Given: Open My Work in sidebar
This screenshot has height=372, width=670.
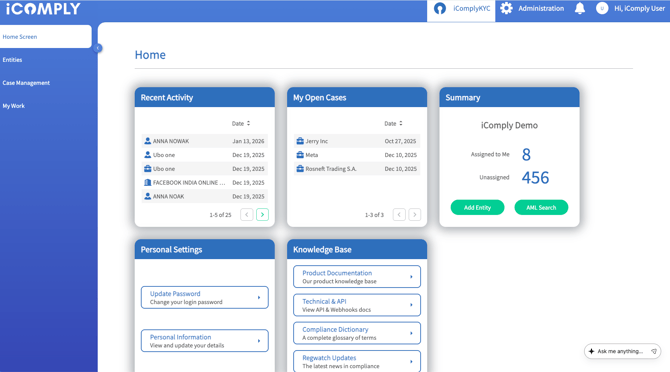Looking at the screenshot, I should (x=14, y=106).
